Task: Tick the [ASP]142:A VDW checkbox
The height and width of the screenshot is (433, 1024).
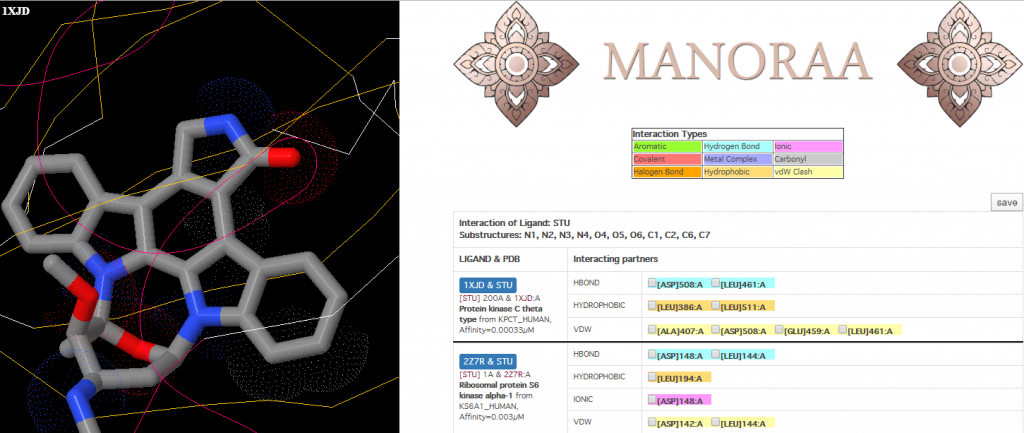Action: click(x=653, y=424)
